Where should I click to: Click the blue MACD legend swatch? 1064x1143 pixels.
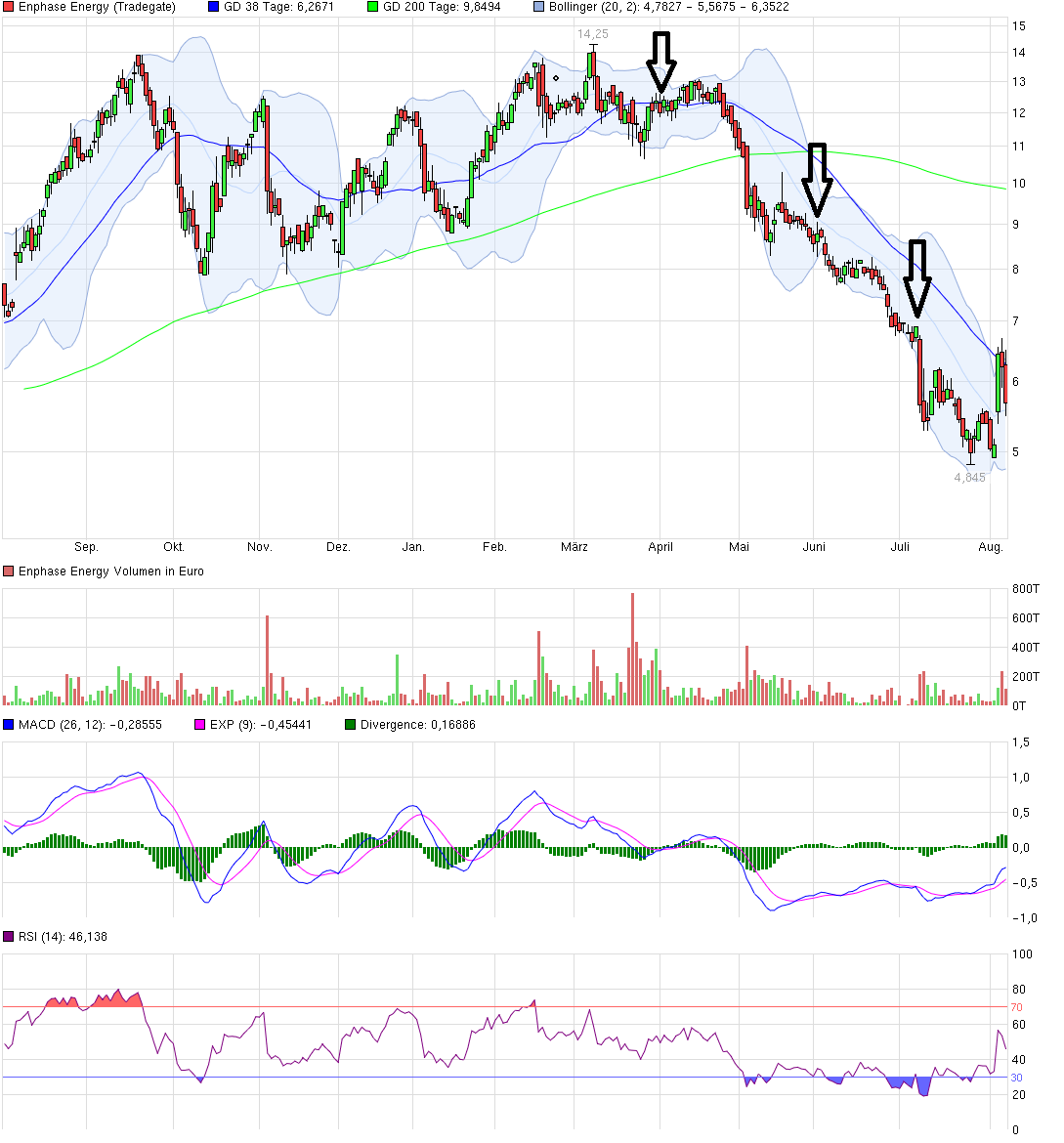coord(8,725)
